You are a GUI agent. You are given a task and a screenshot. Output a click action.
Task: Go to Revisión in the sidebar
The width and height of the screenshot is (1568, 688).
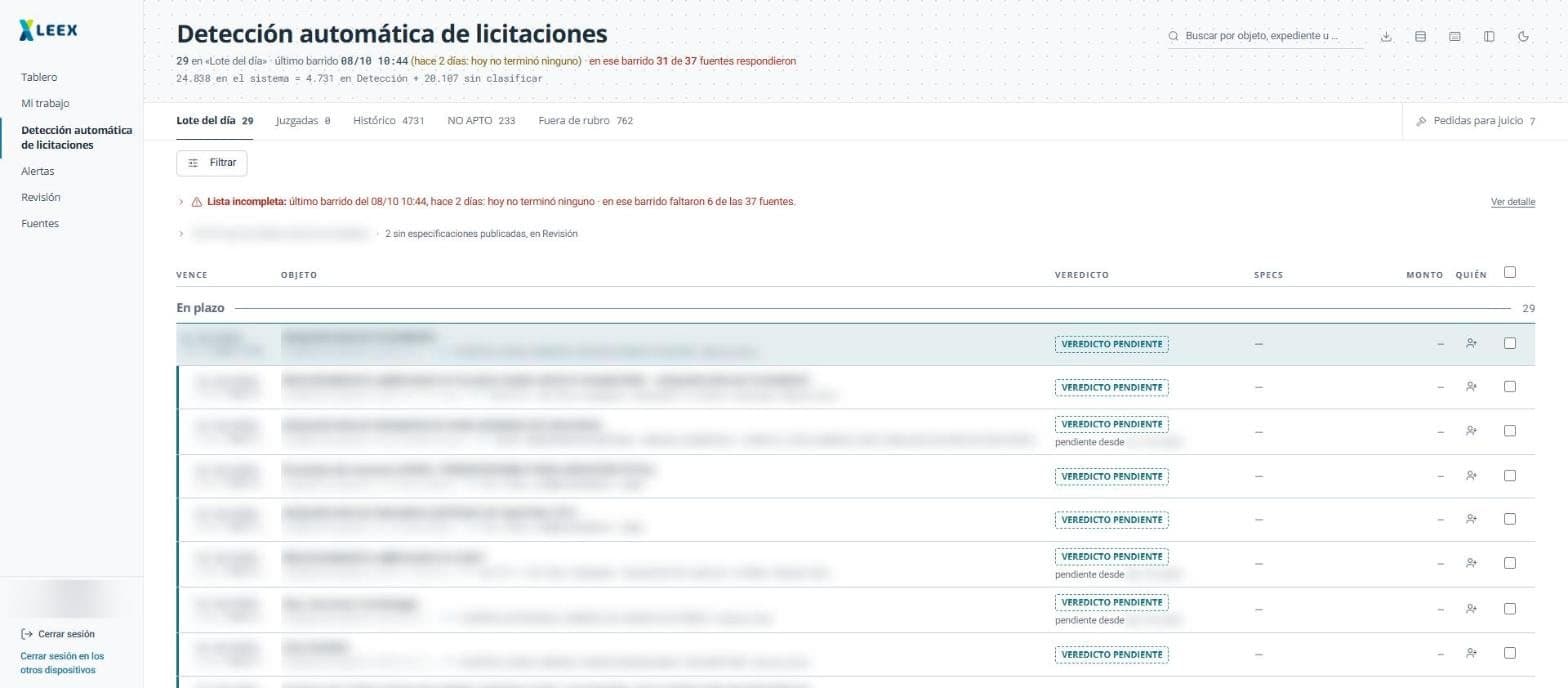[41, 197]
